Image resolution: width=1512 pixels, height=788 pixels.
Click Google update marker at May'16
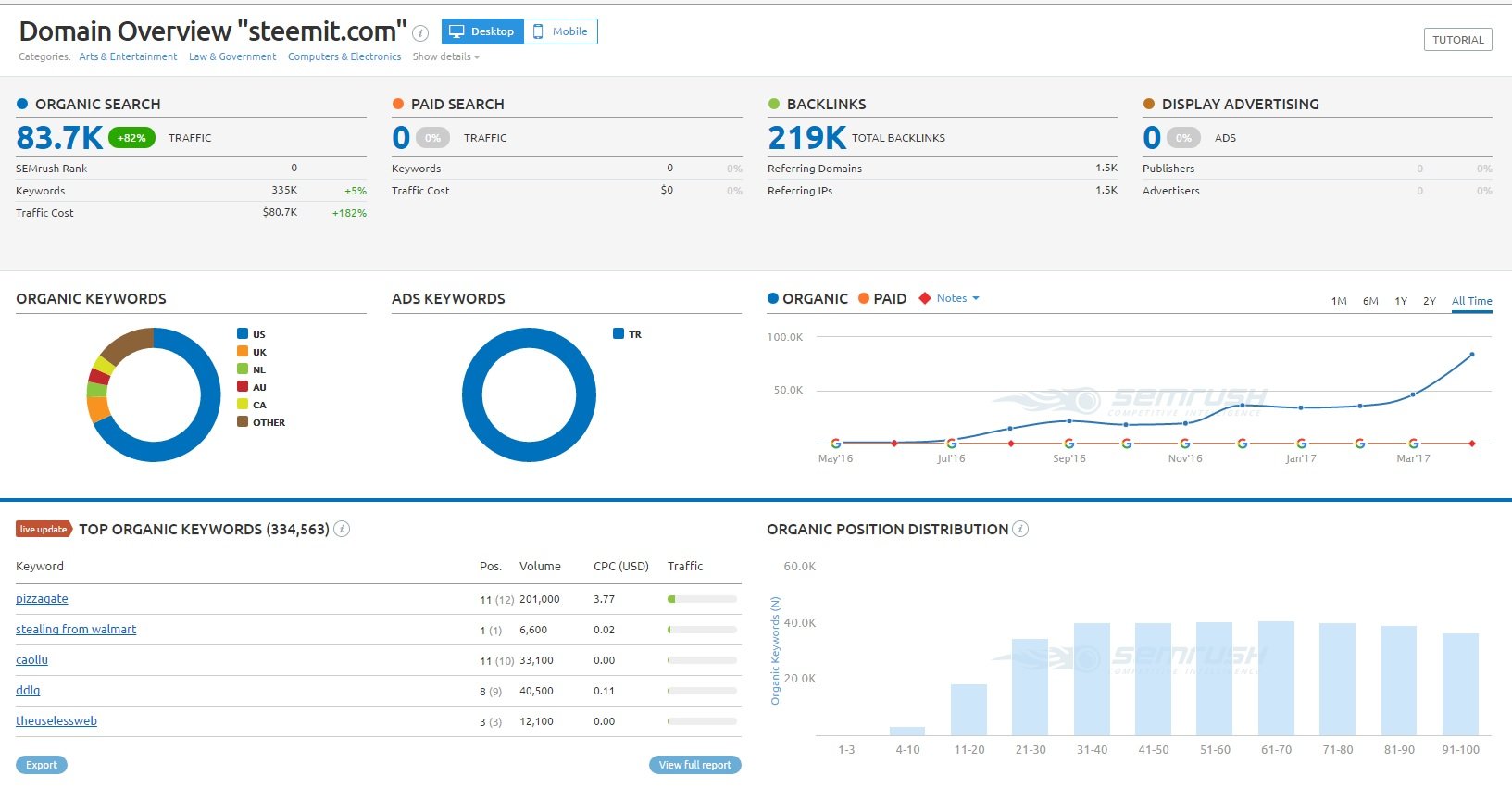click(836, 444)
